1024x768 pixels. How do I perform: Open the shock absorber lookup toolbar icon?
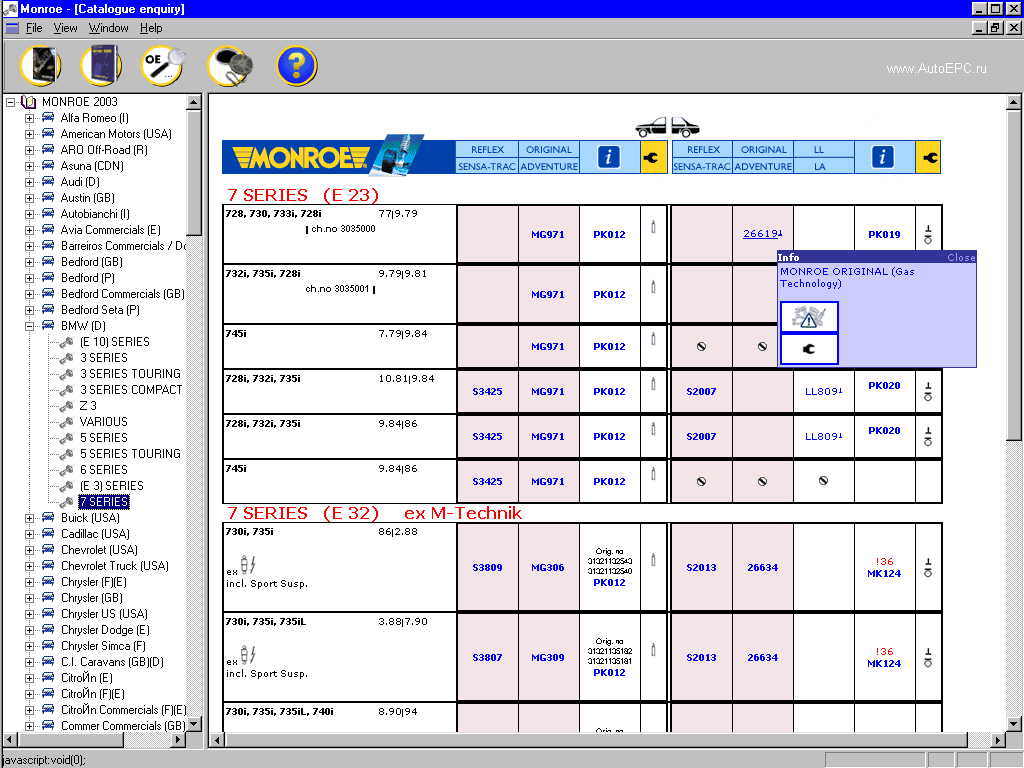tap(228, 63)
